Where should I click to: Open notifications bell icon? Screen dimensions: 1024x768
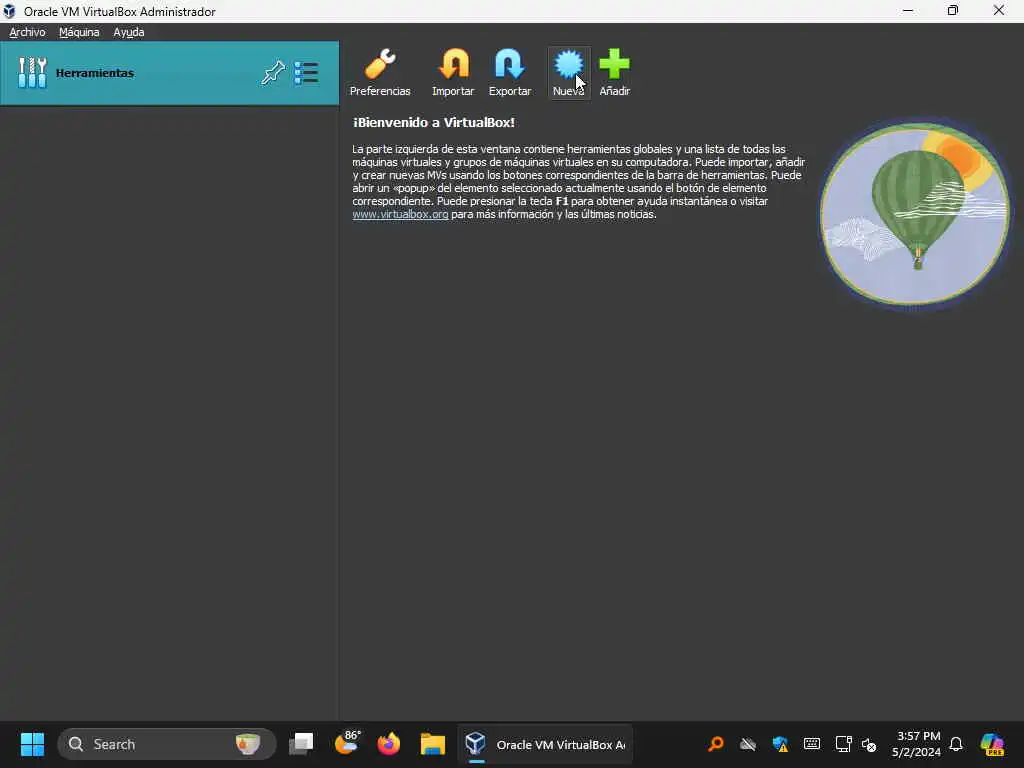click(956, 744)
